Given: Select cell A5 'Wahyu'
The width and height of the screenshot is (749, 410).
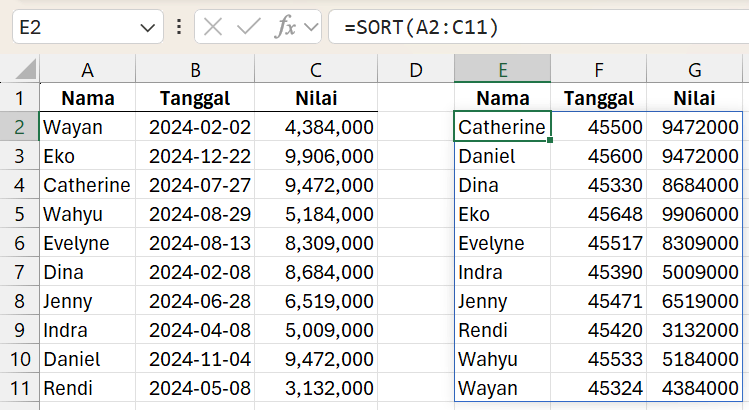Looking at the screenshot, I should pyautogui.click(x=87, y=214).
